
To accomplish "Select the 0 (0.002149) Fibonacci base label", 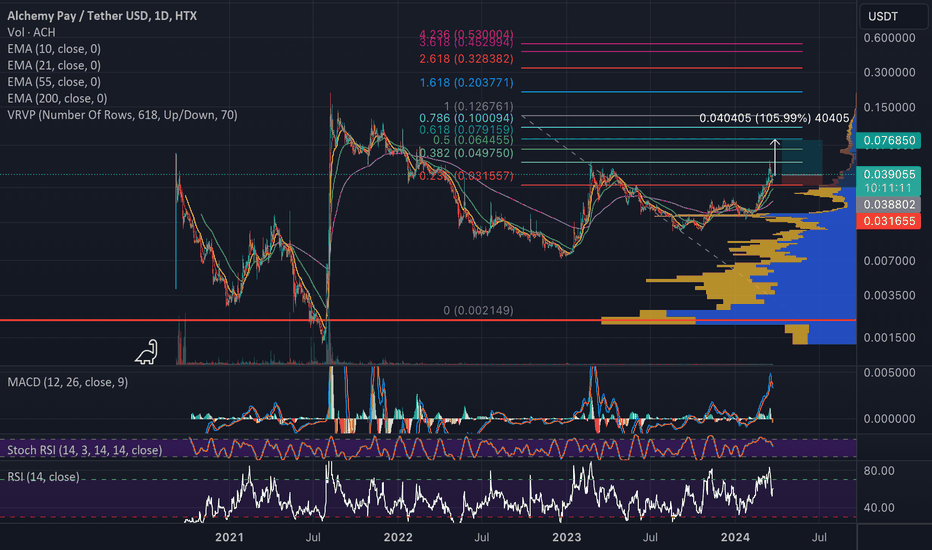I will tap(478, 310).
